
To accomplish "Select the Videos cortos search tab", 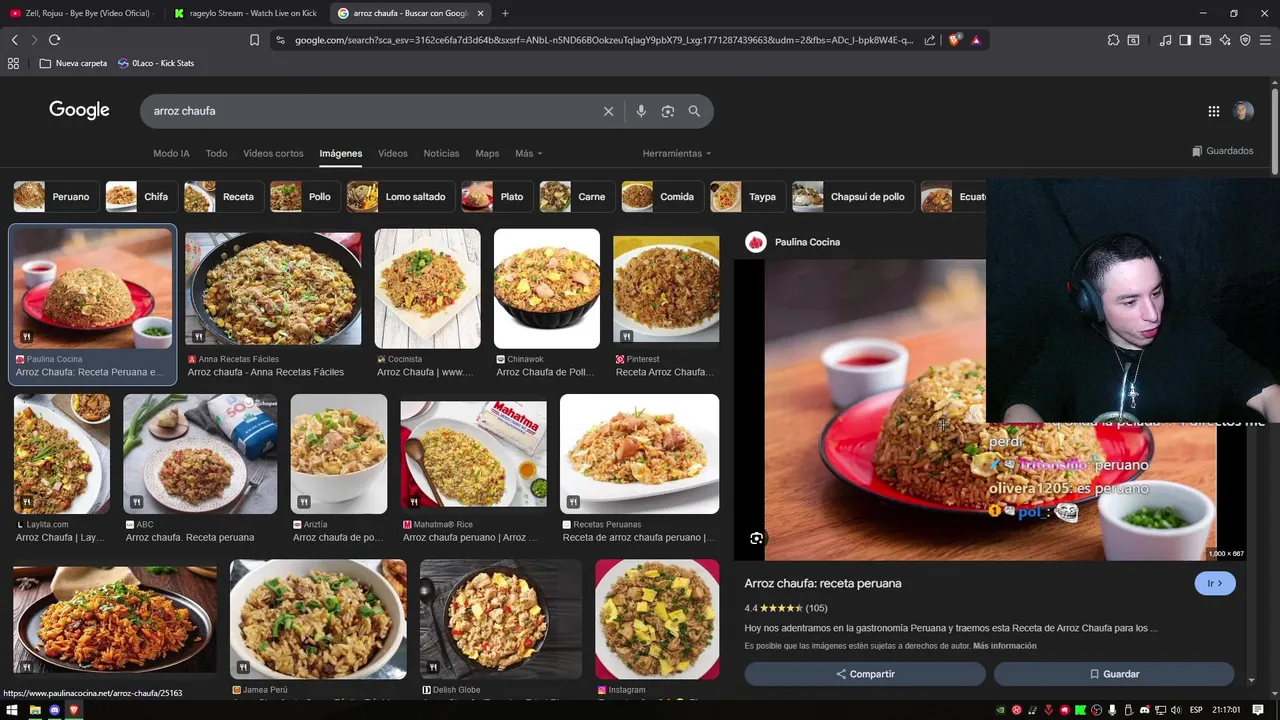I will 273,154.
